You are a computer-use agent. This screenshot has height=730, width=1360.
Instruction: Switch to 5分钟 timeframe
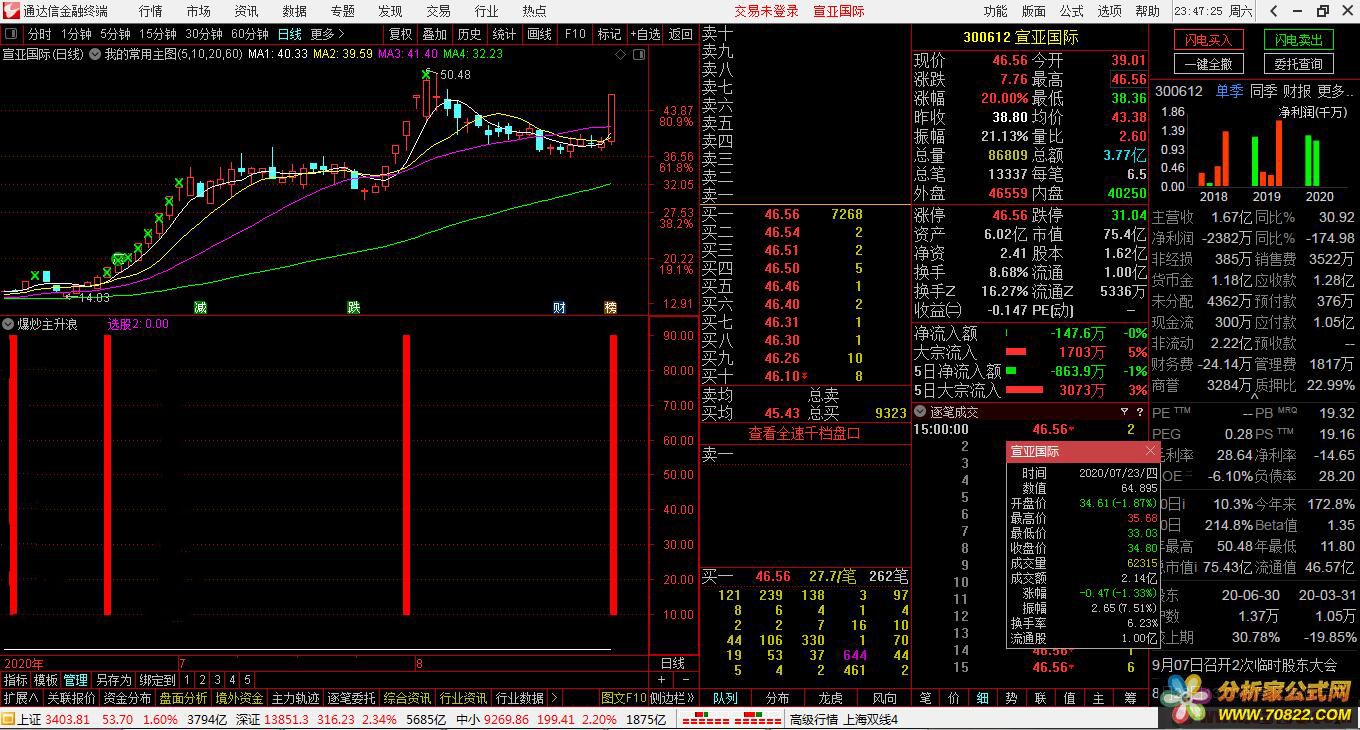pyautogui.click(x=115, y=33)
